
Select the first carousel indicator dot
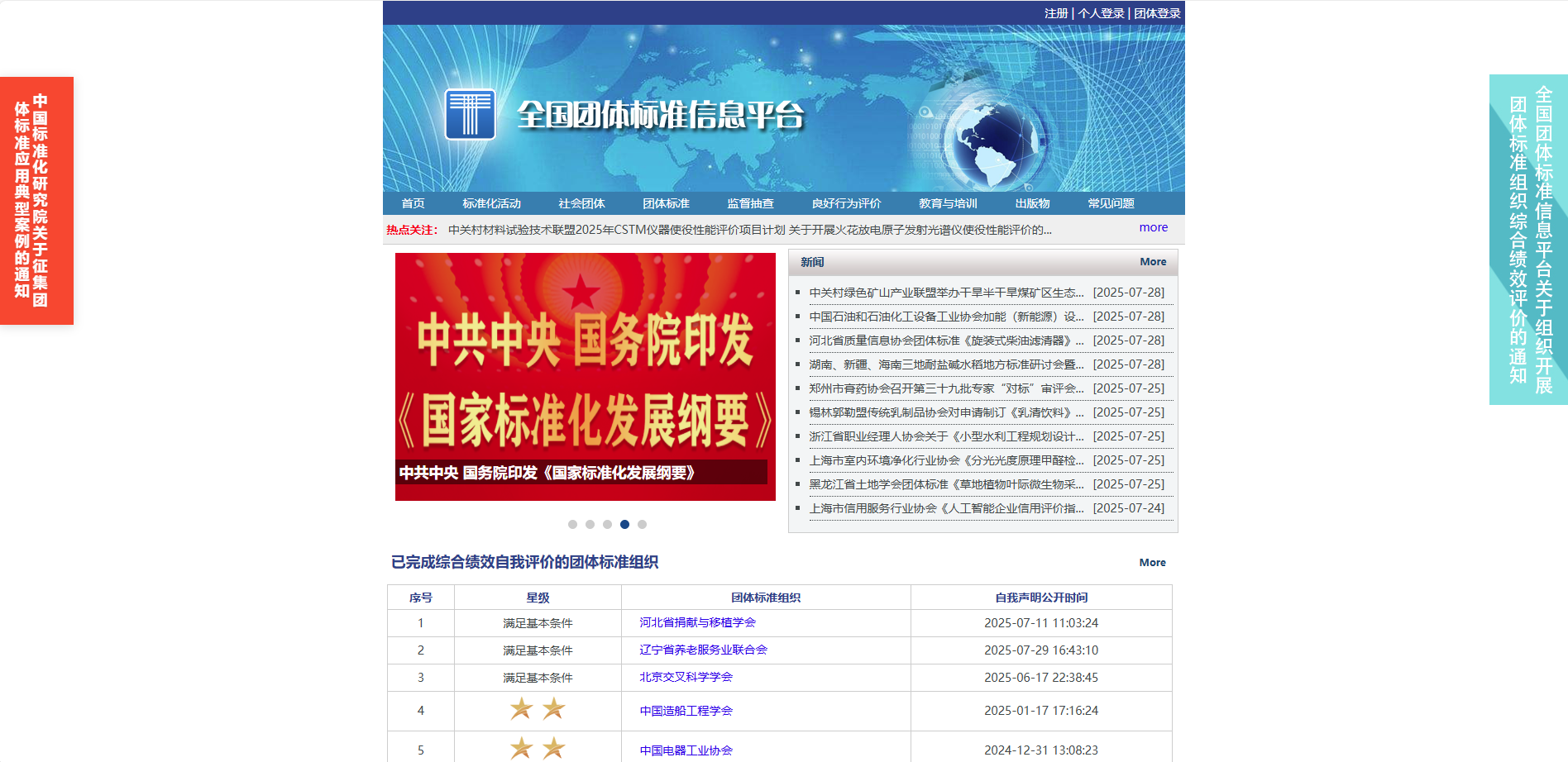(572, 523)
